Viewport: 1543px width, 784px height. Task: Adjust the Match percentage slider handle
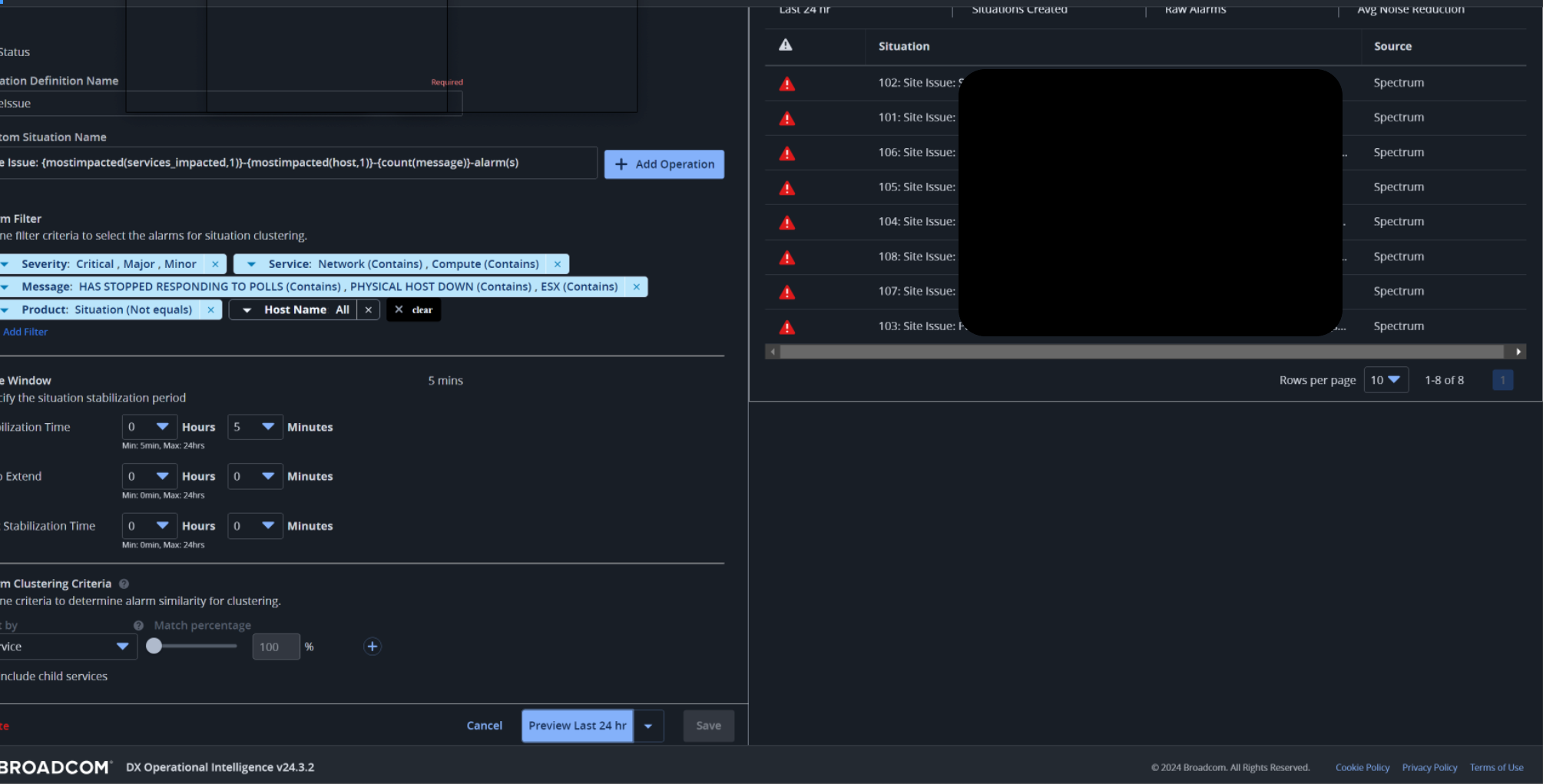(154, 647)
